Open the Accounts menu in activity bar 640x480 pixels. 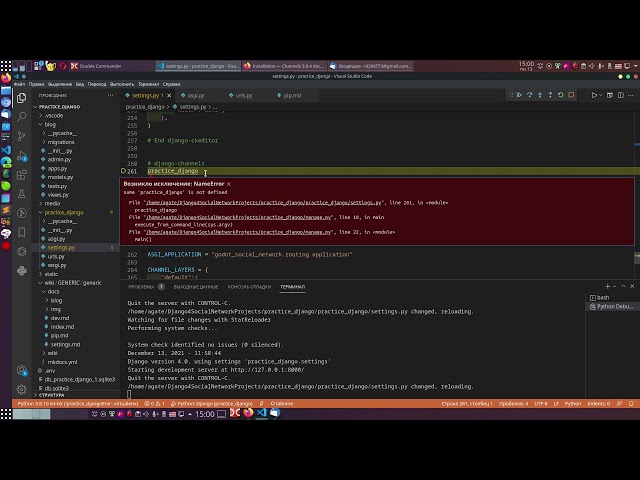pyautogui.click(x=22, y=371)
